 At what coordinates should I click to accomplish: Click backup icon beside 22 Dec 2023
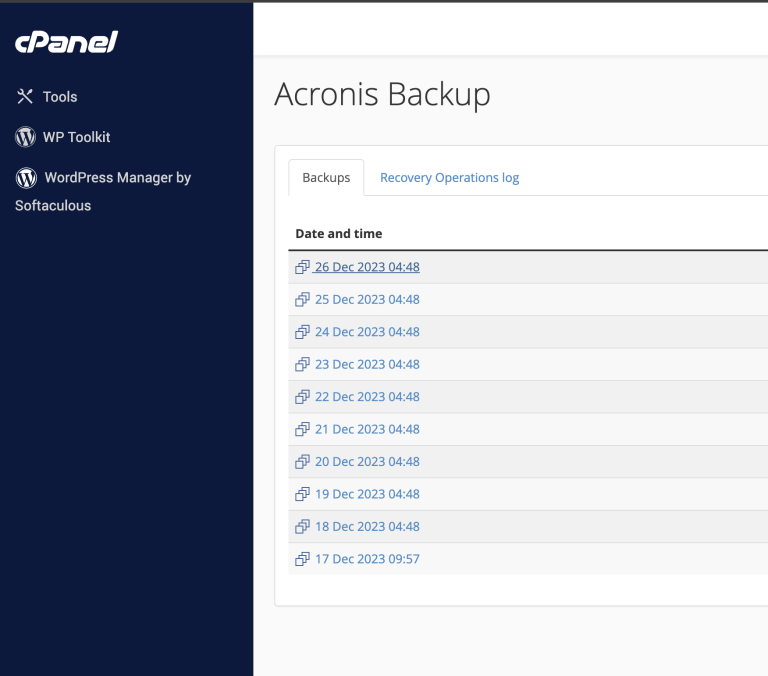[302, 396]
